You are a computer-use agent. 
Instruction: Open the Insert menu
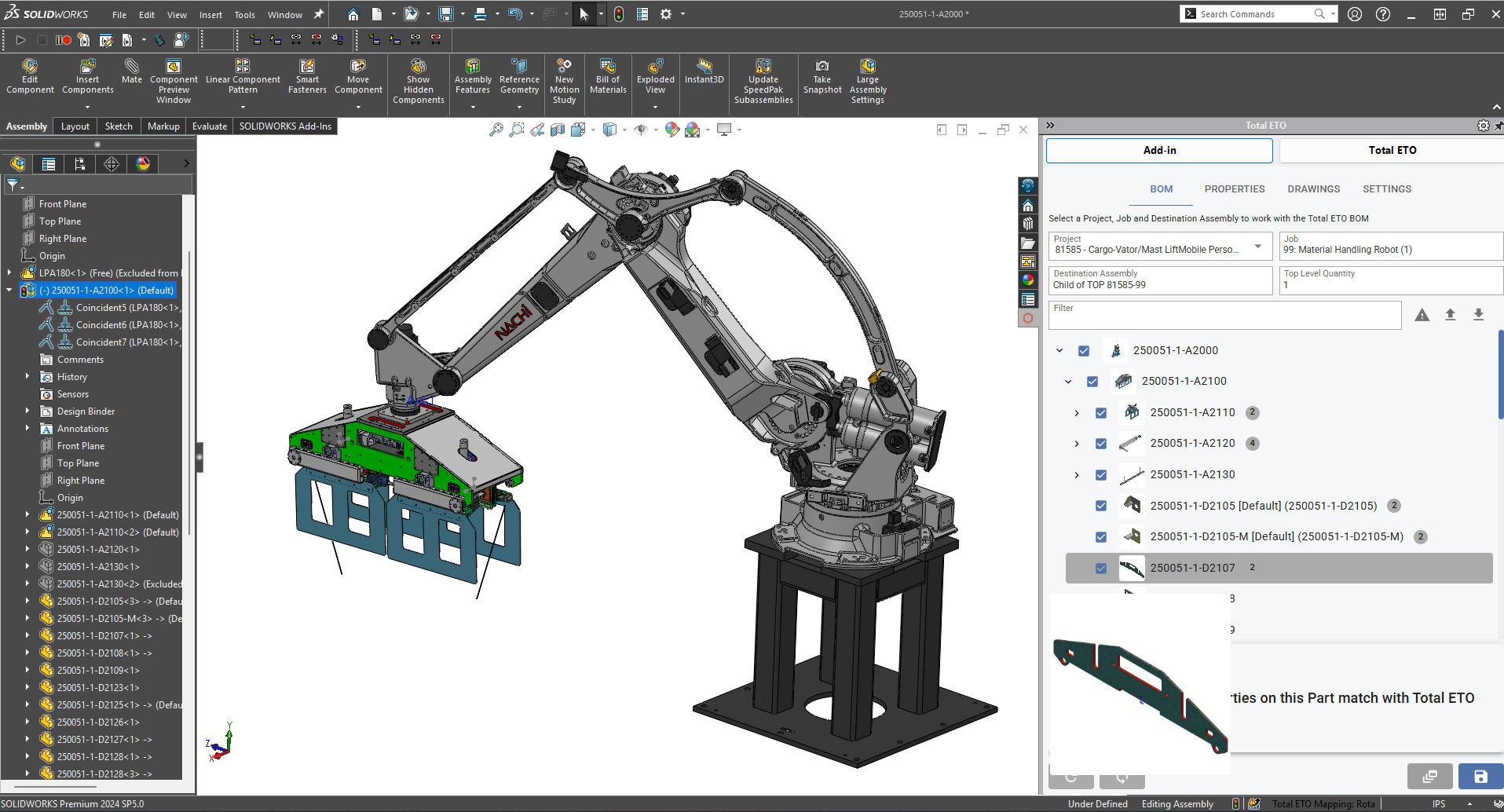[x=210, y=14]
